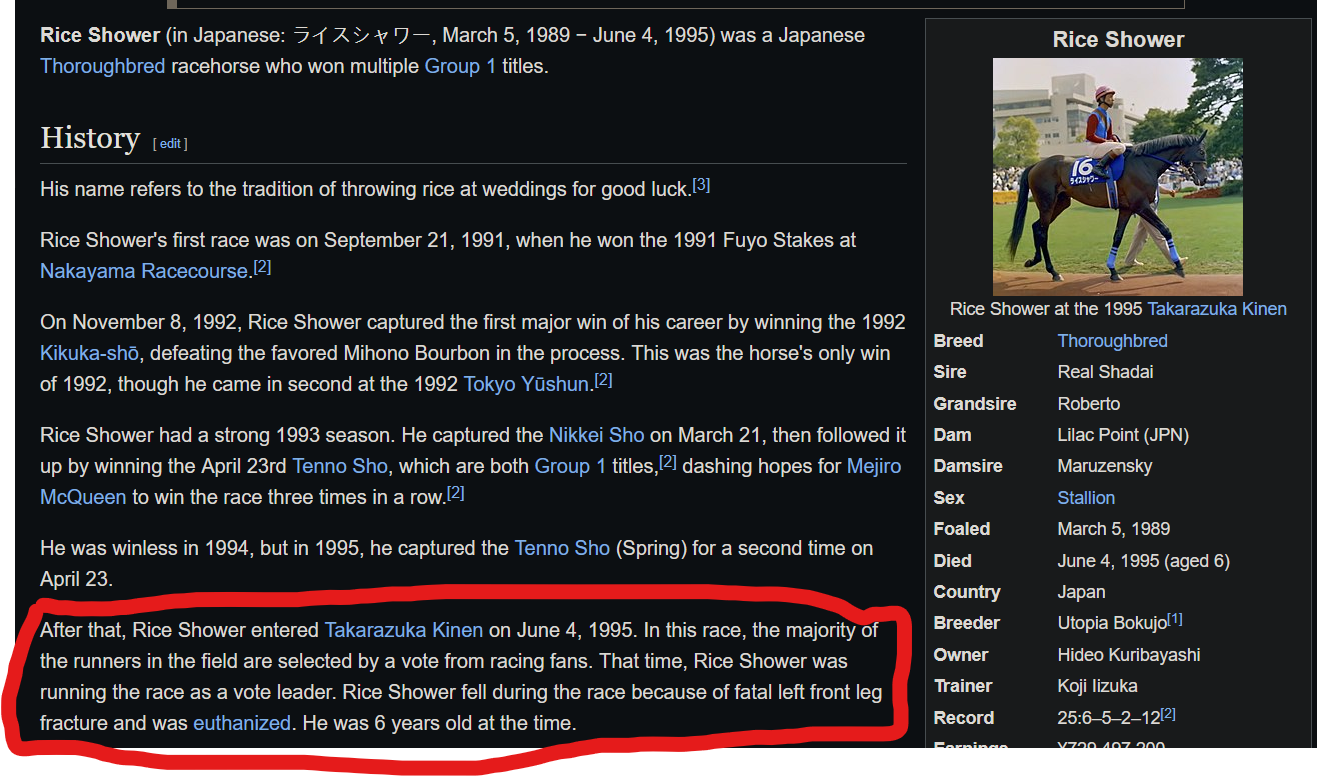Follow the Stallion link in the infobox
The image size is (1317, 776).
click(1086, 498)
